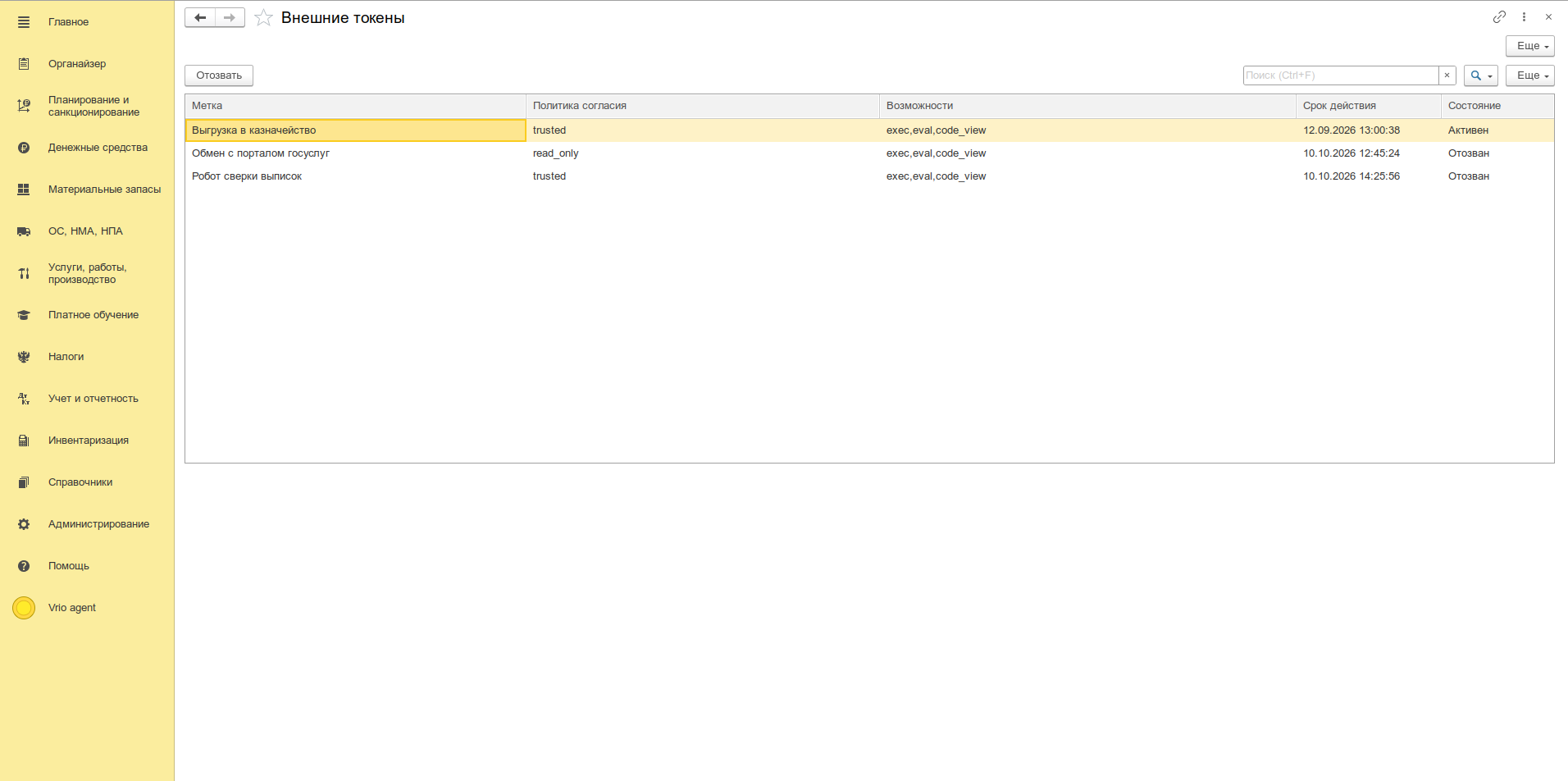Focus the Поиск (Ctrl+F) field
Image resolution: width=1568 pixels, height=781 pixels.
(1341, 75)
